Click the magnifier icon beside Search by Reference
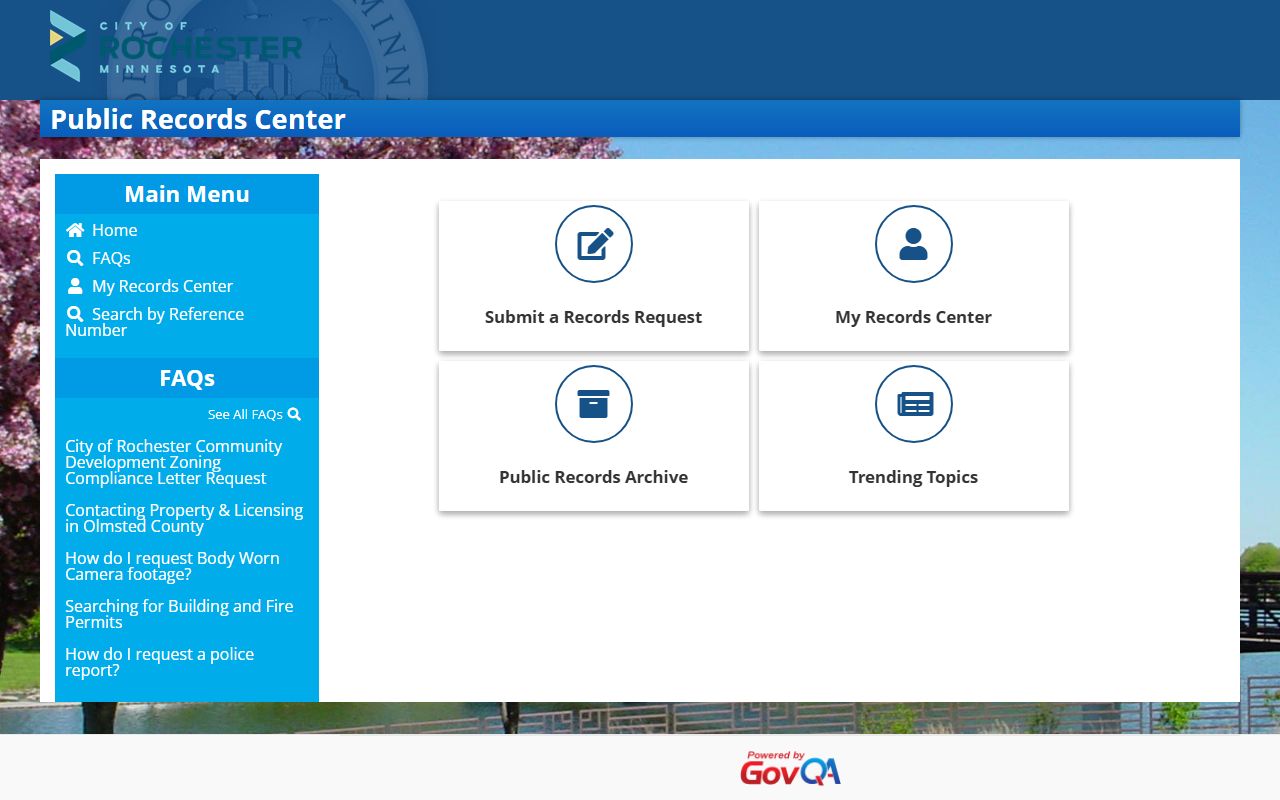1280x800 pixels. (x=75, y=314)
